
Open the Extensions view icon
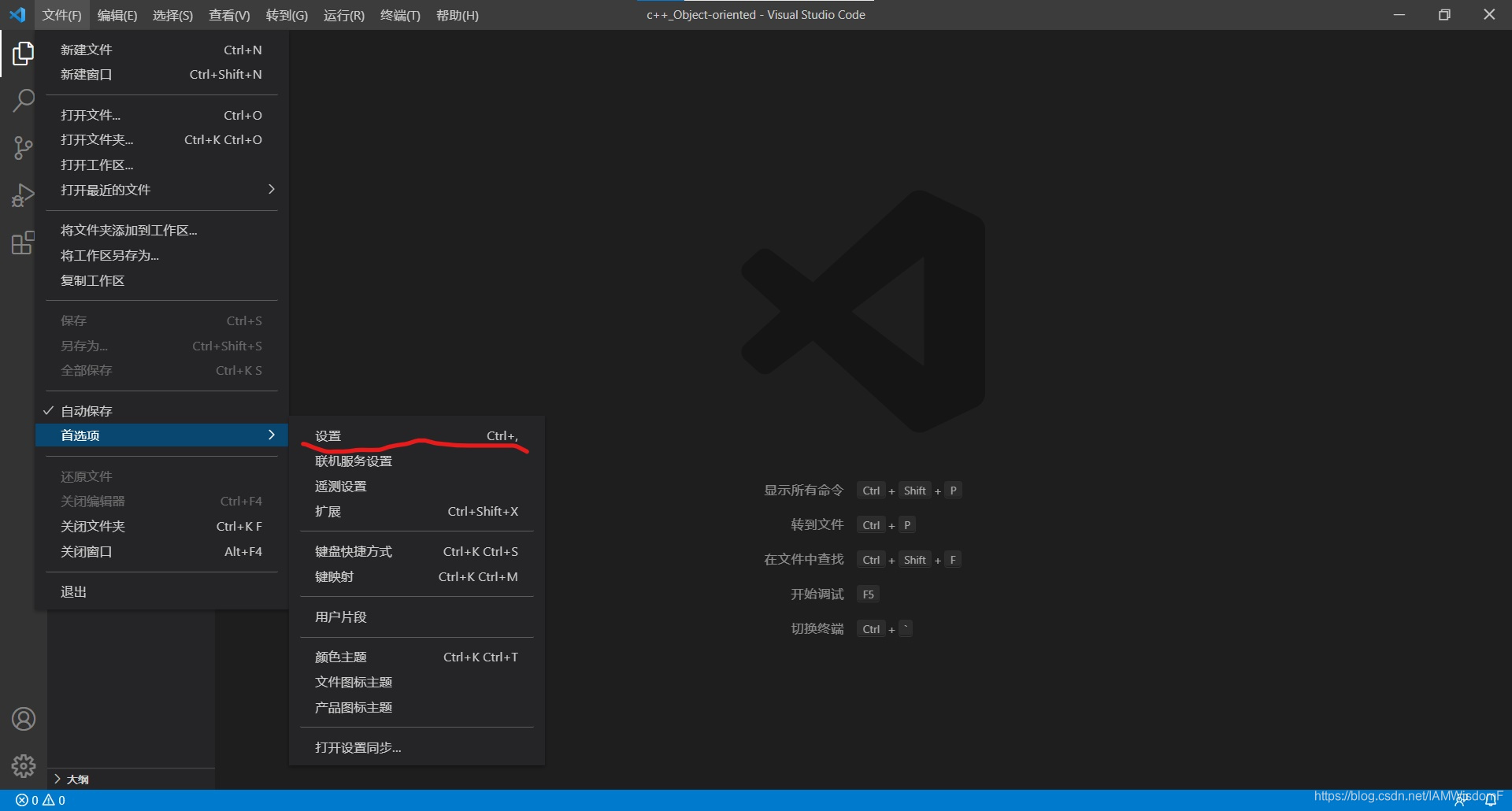(x=23, y=243)
